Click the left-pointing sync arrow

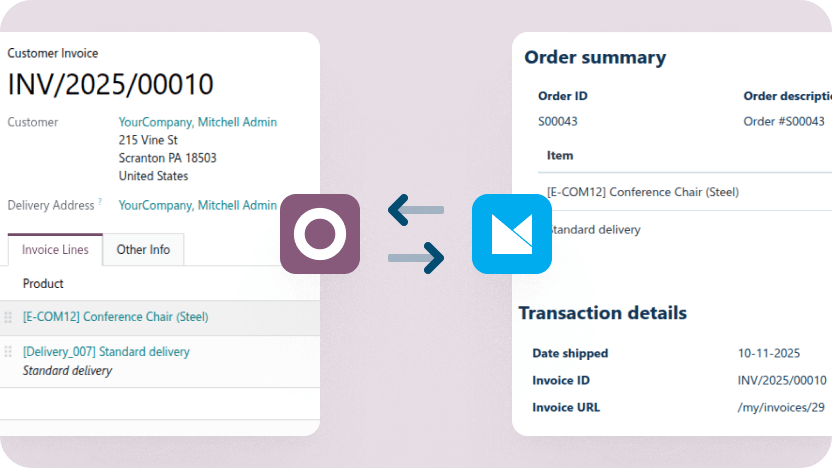415,210
